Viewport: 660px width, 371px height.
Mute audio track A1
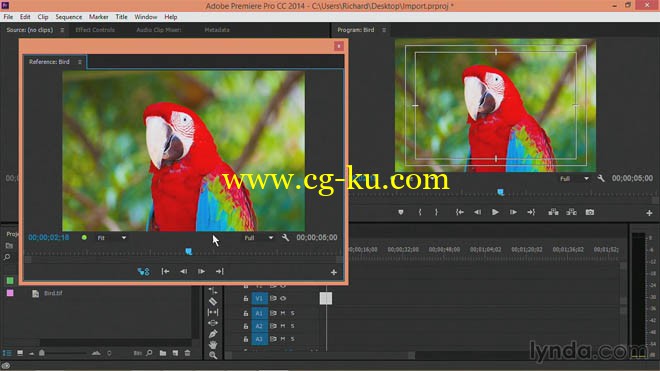coord(283,313)
